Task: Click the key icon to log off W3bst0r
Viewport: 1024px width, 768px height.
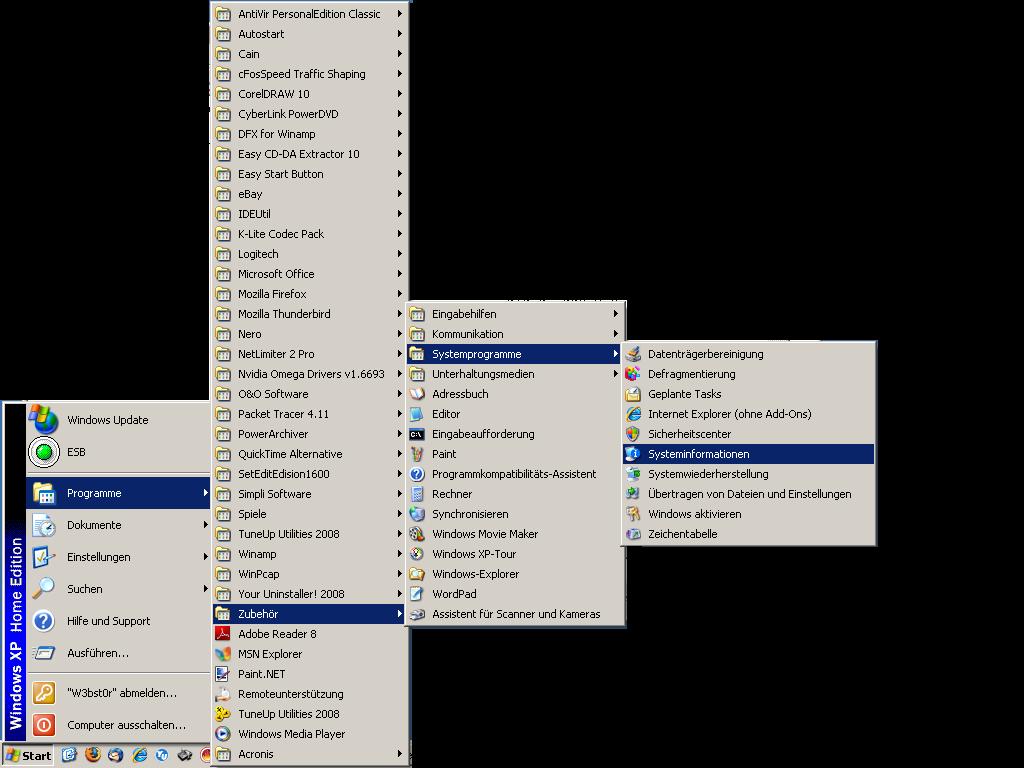Action: [44, 693]
